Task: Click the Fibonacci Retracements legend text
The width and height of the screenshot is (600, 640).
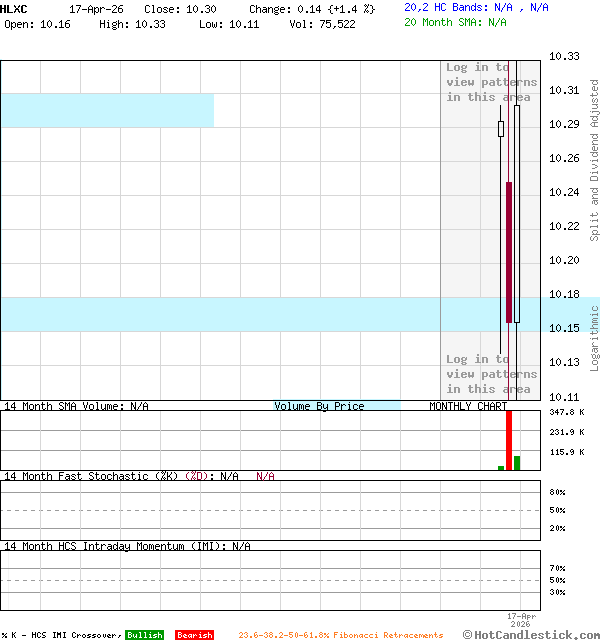Action: pyautogui.click(x=340, y=635)
